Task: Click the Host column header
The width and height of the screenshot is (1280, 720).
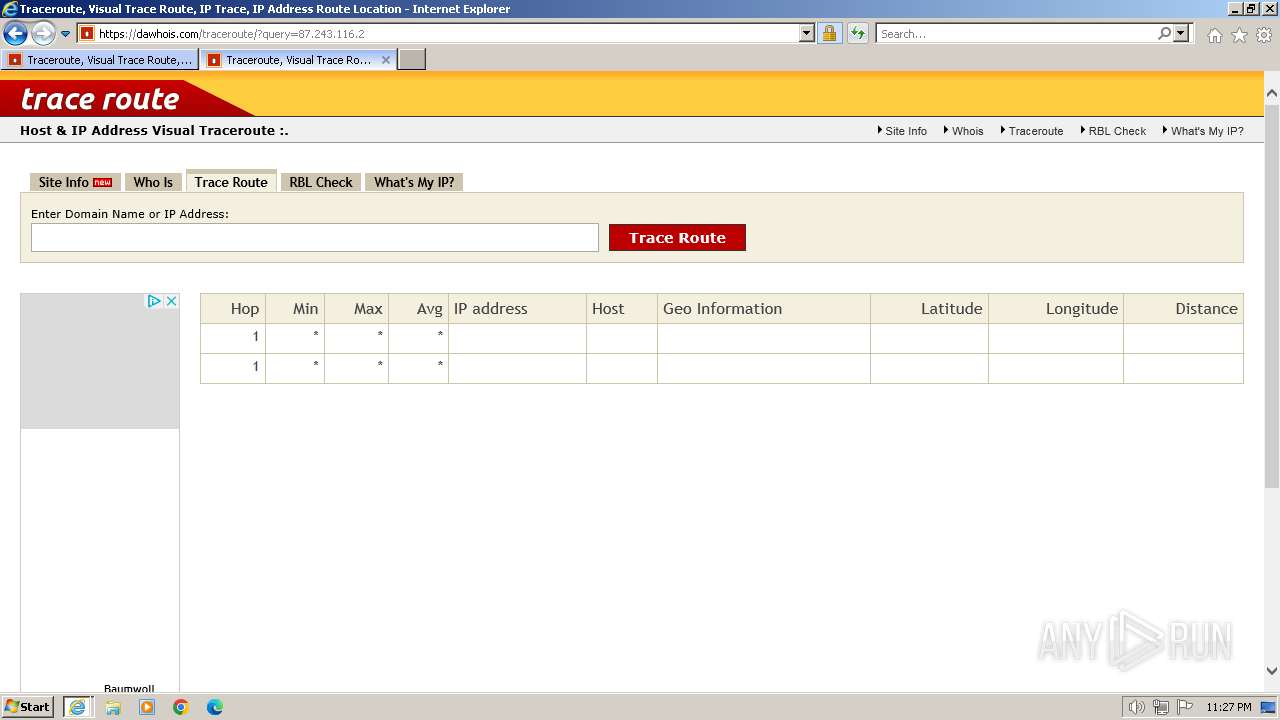Action: click(x=622, y=309)
